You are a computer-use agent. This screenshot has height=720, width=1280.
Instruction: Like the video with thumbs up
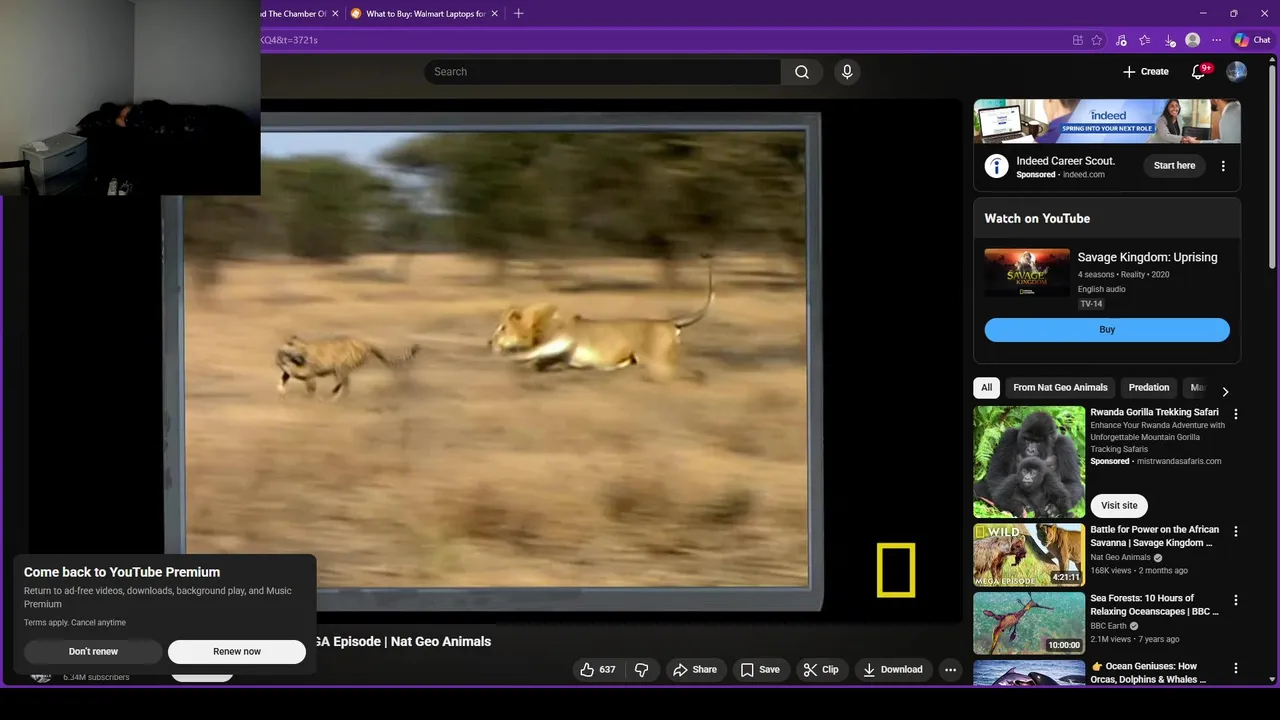coord(598,670)
